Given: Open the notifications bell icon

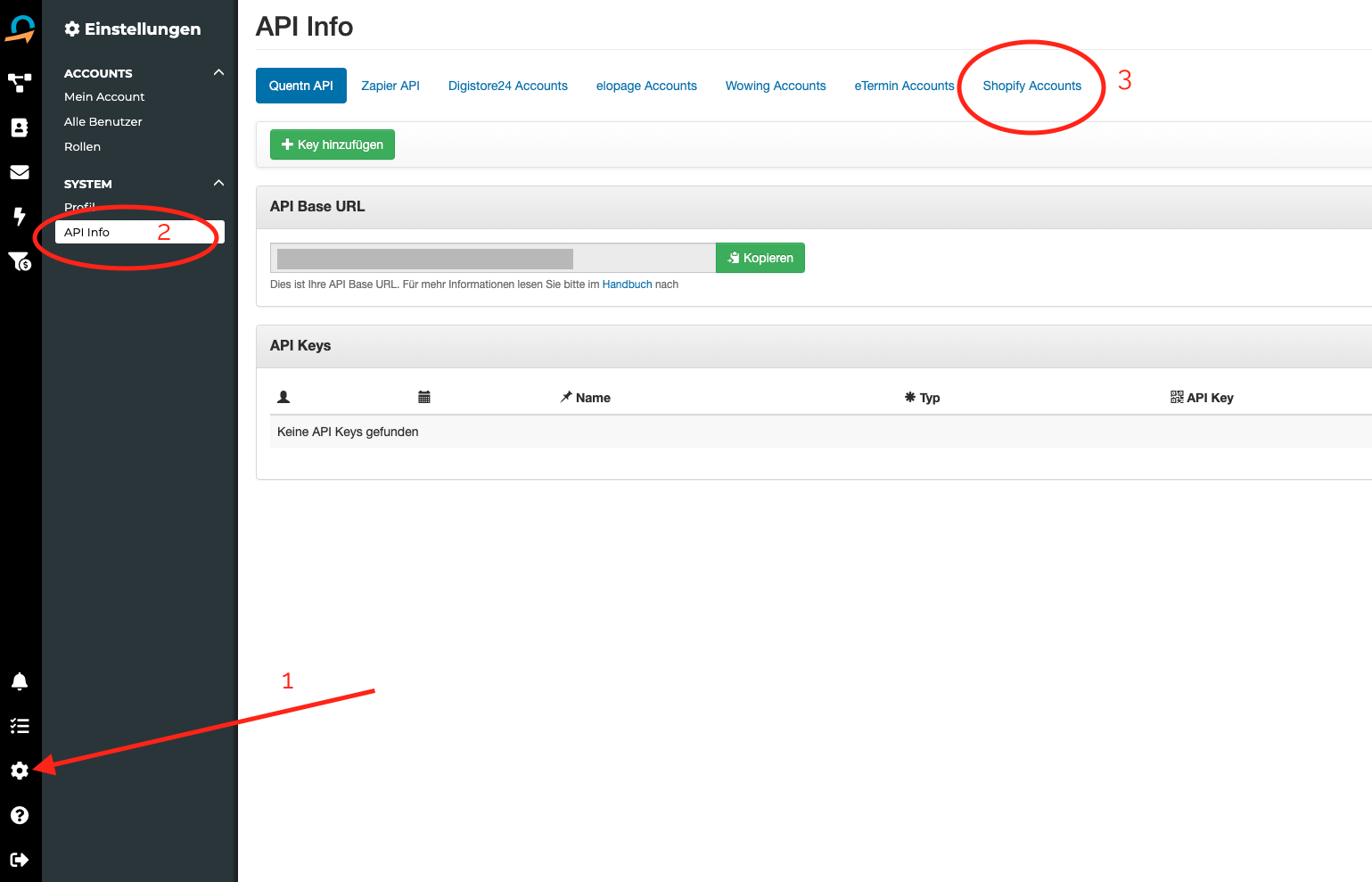Looking at the screenshot, I should pos(20,681).
